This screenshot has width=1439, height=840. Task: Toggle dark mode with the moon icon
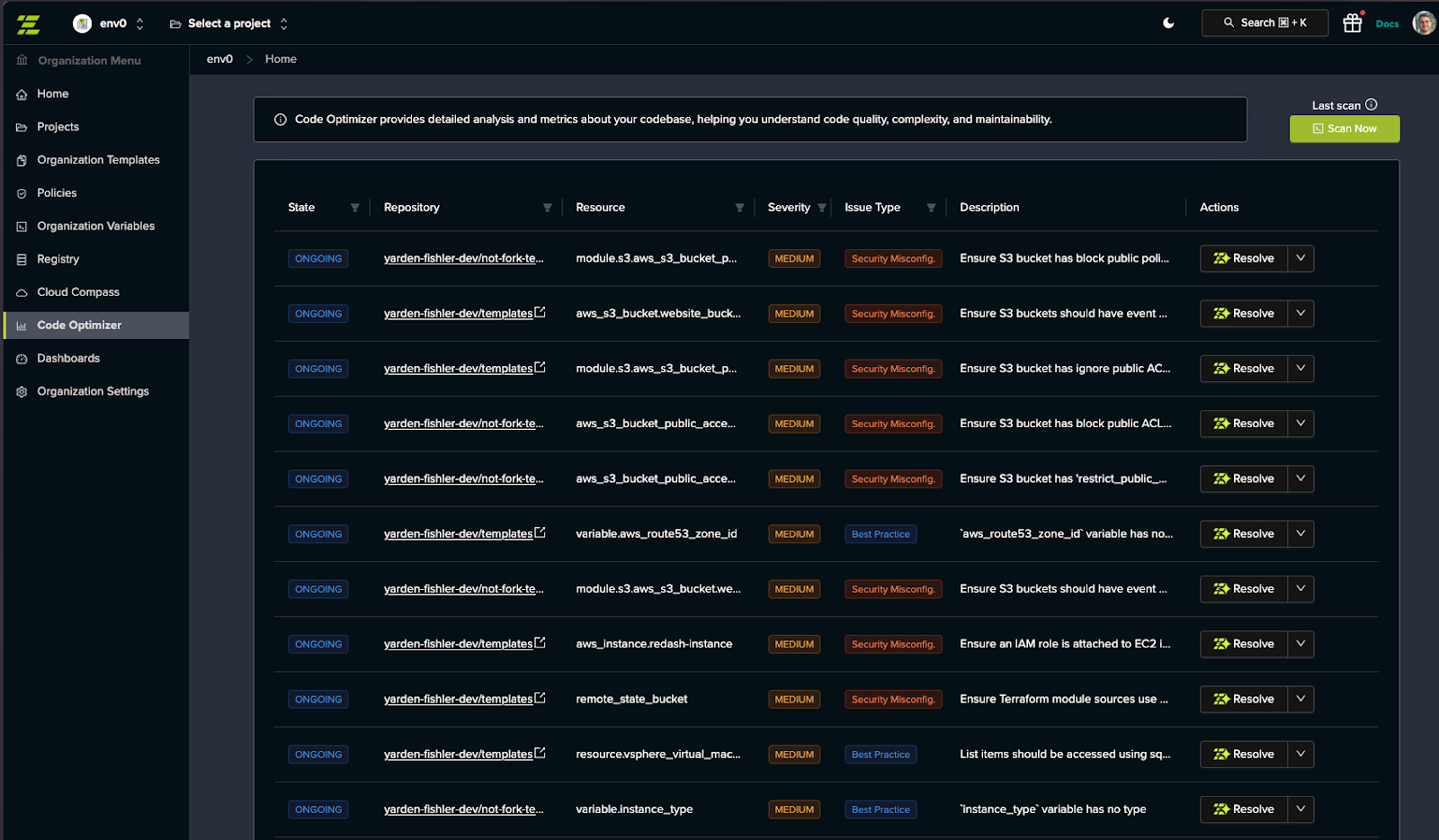pos(1167,22)
